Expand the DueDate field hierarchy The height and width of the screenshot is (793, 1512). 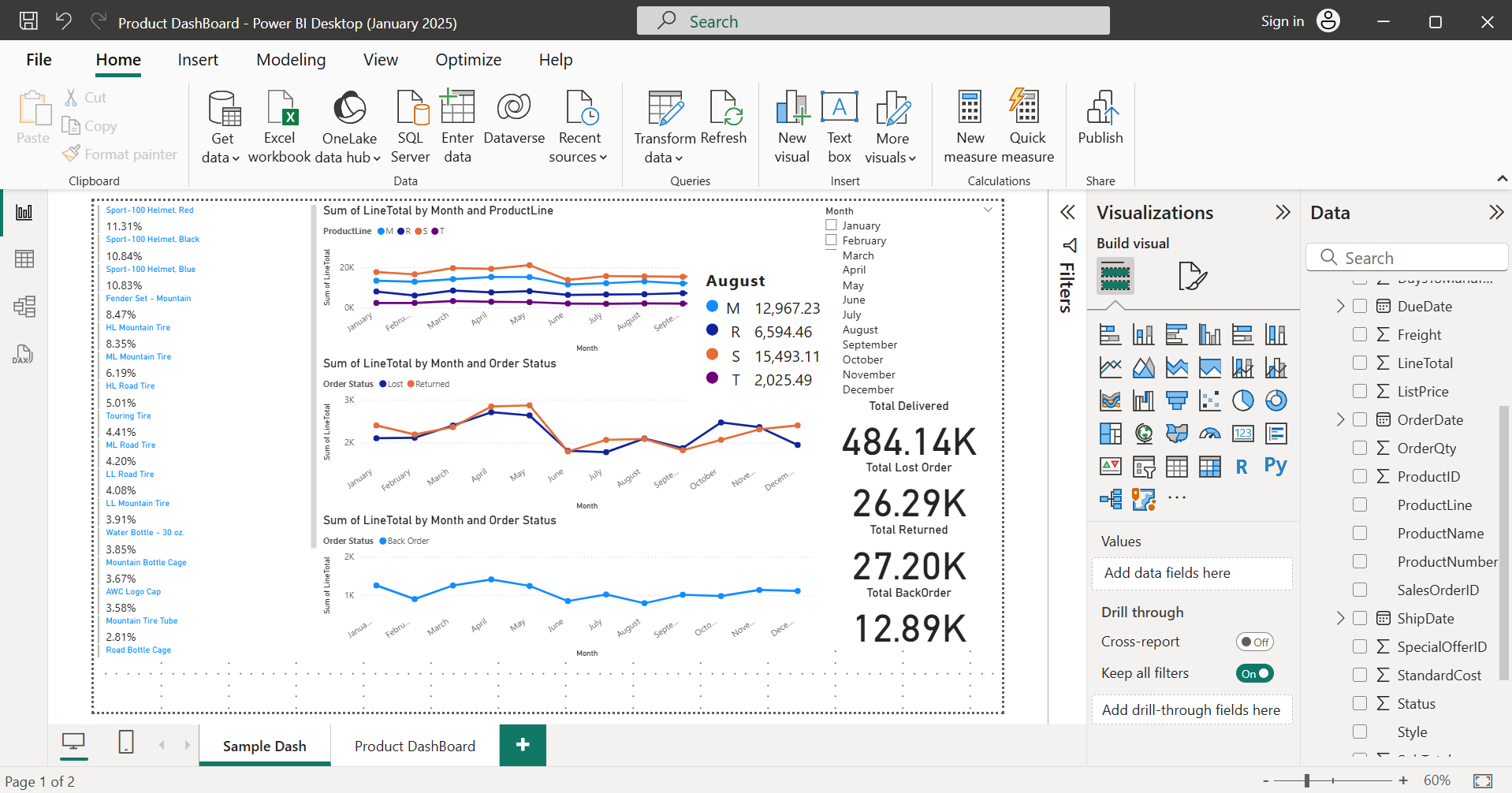point(1340,306)
